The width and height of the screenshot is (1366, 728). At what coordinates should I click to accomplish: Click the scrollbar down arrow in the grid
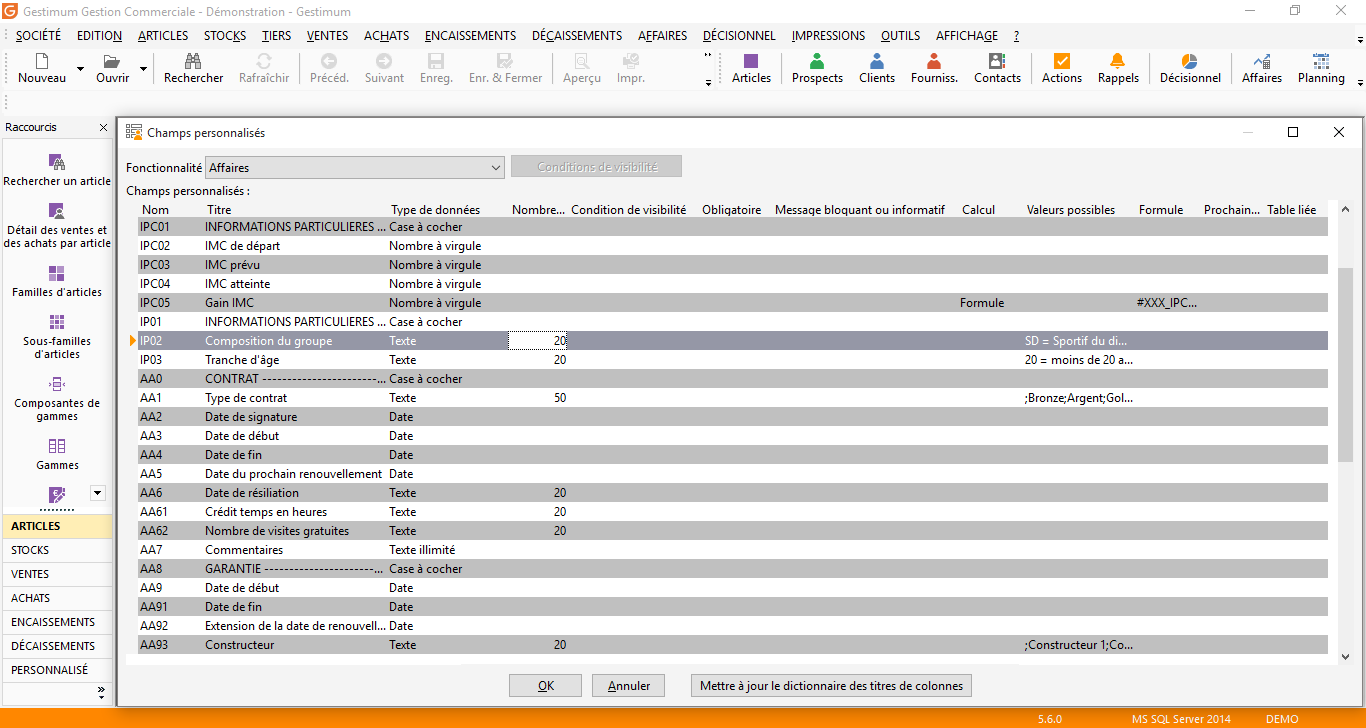[1345, 656]
